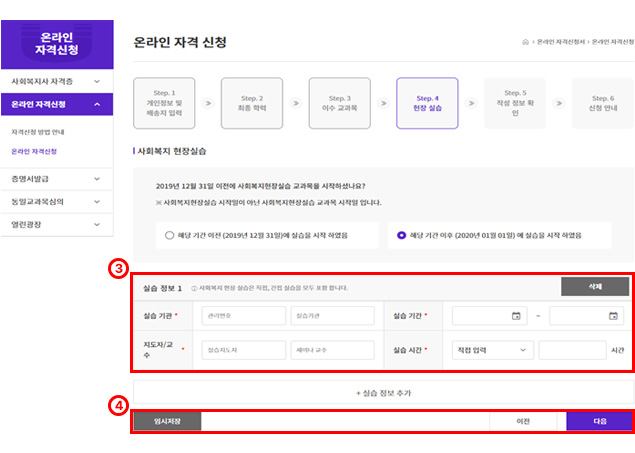The width and height of the screenshot is (635, 453).
Task: Click the 이전 button
Action: point(523,421)
